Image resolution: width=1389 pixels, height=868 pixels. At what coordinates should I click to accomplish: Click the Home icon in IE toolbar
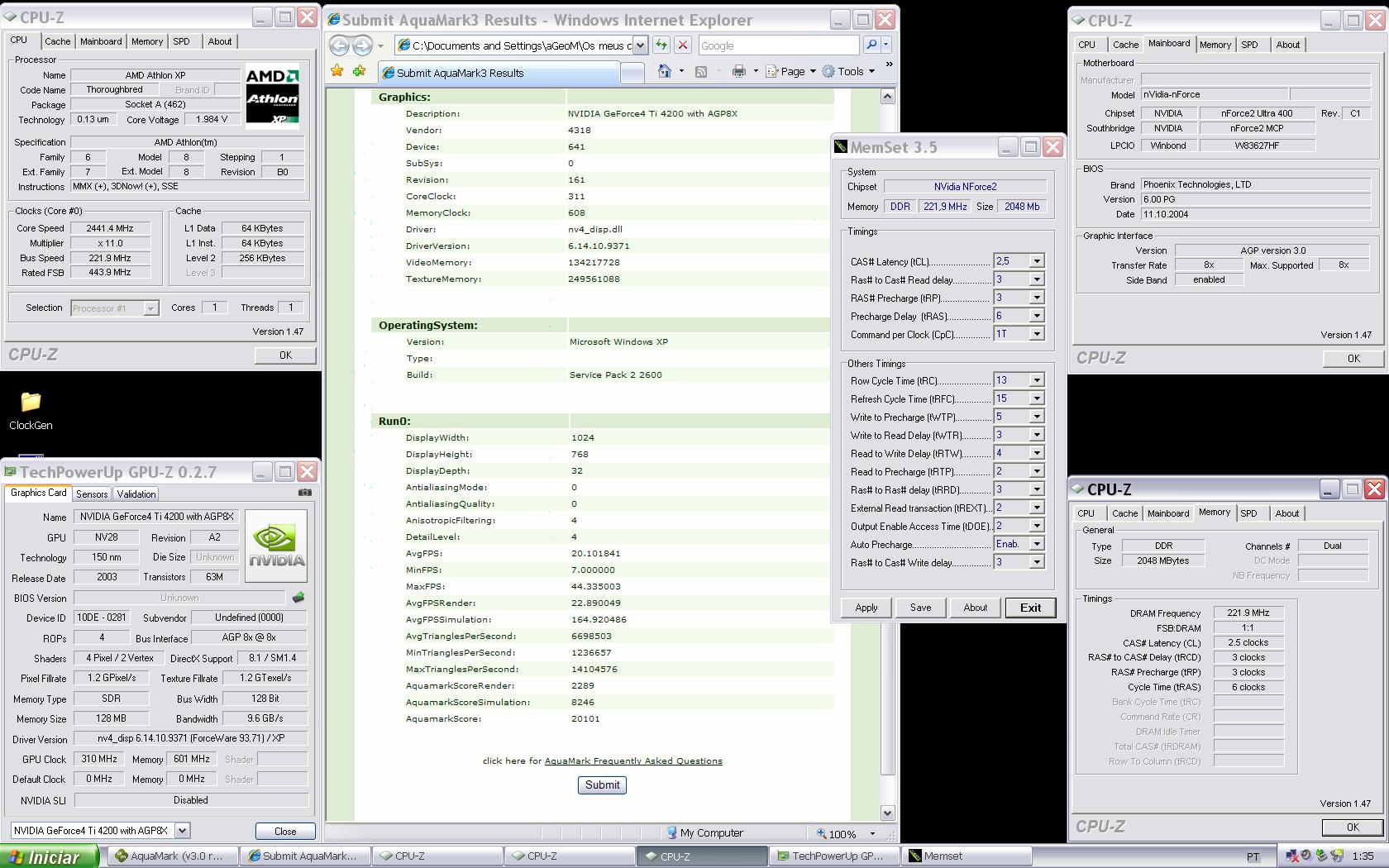coord(664,72)
